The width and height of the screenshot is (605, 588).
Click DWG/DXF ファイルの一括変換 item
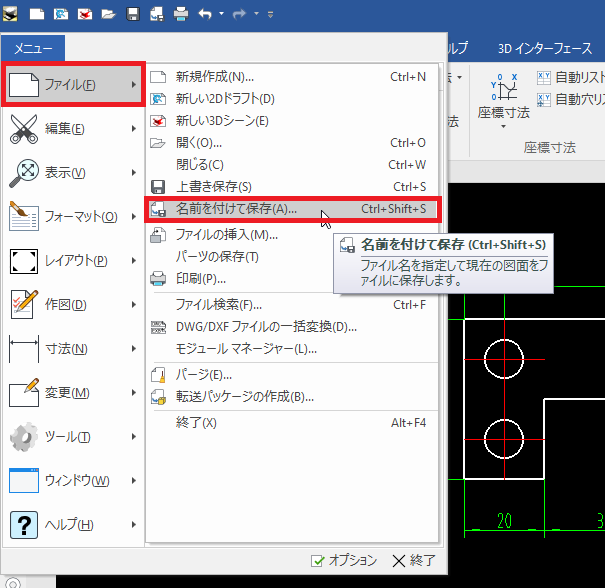[x=266, y=326]
